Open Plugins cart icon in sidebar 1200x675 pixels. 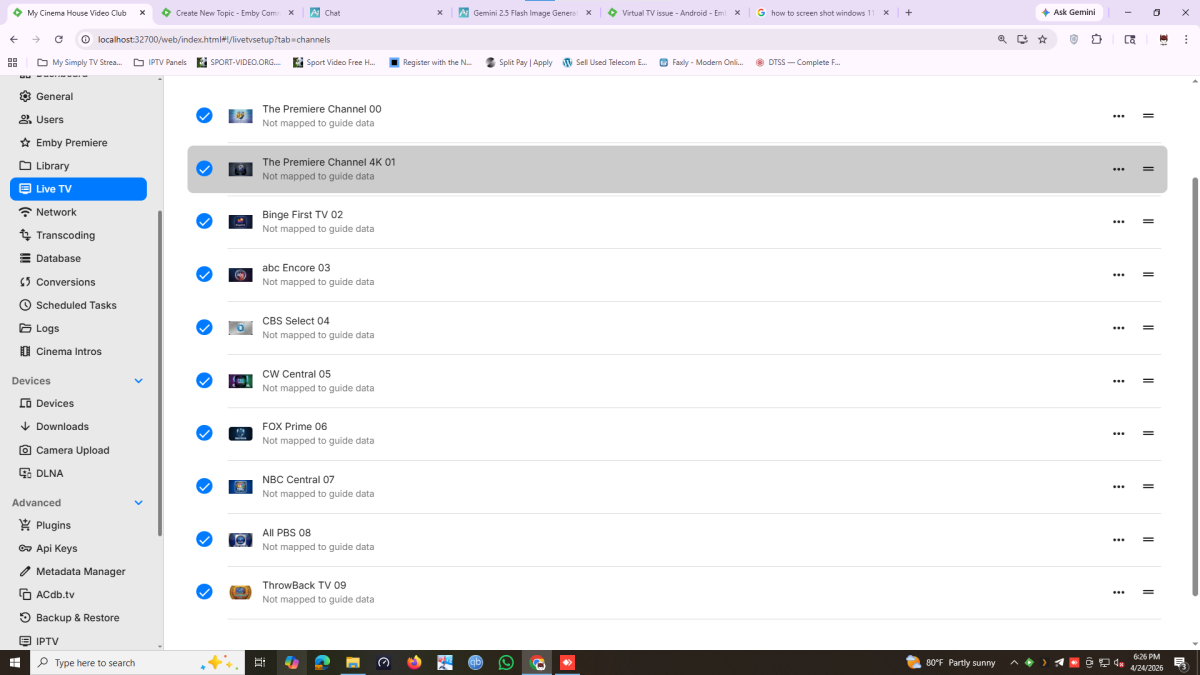click(x=26, y=525)
